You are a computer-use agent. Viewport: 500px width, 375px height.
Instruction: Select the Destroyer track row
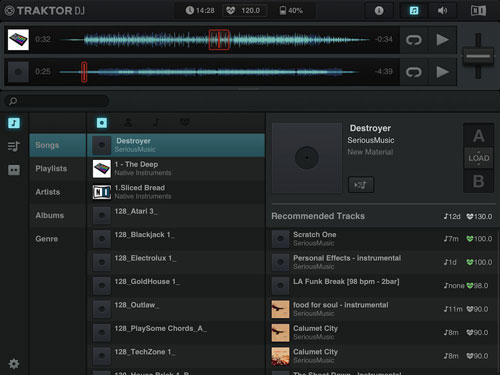tap(176, 145)
